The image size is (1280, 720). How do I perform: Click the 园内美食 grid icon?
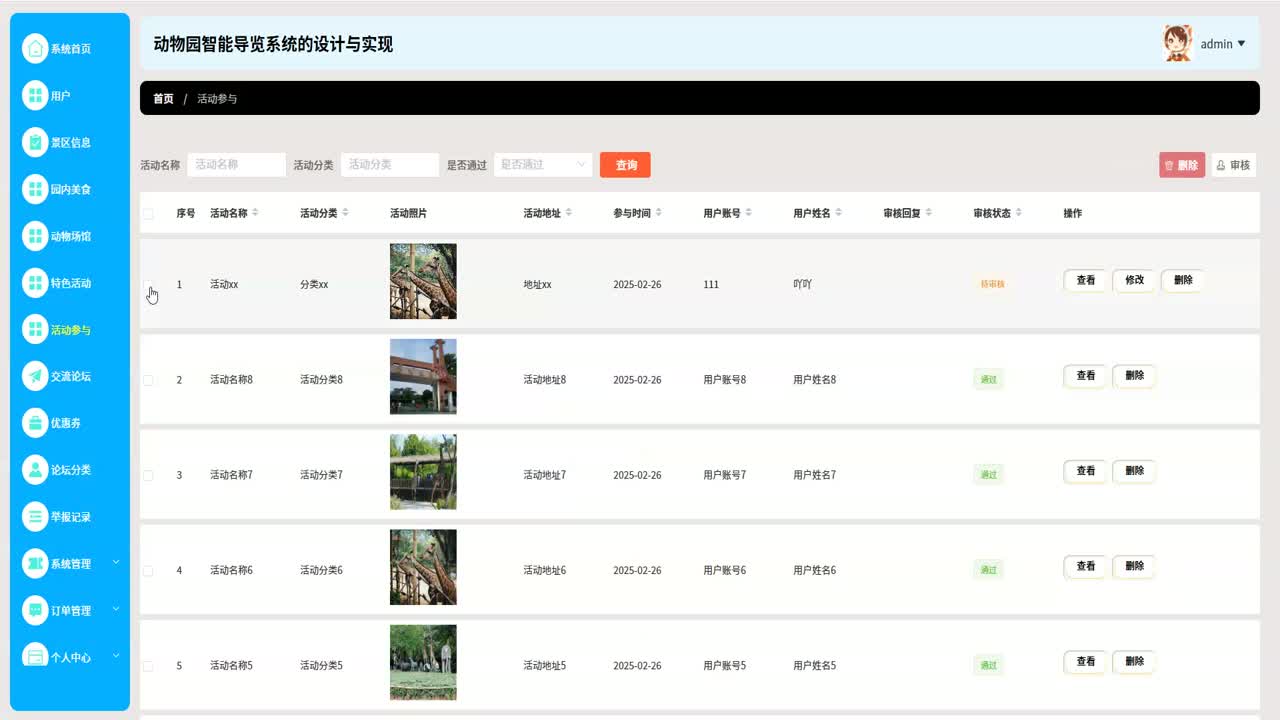point(35,189)
